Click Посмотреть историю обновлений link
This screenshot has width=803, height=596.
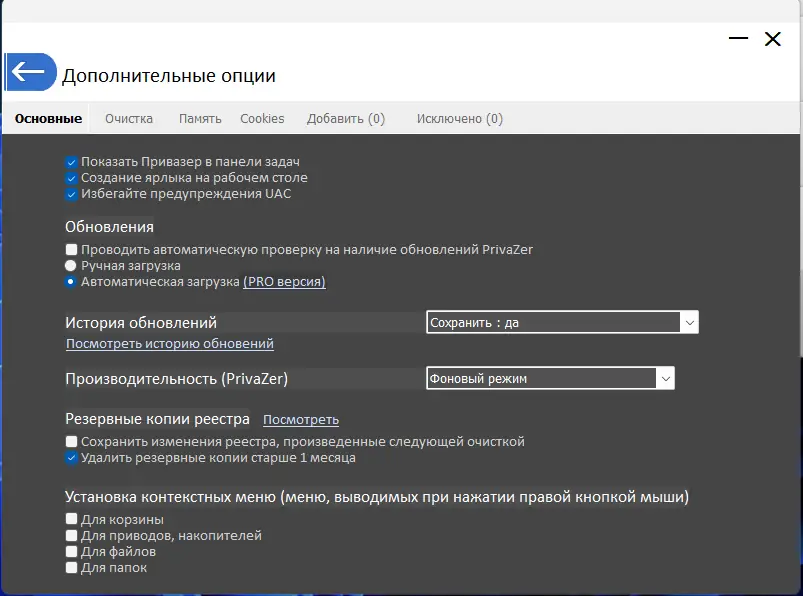[x=170, y=344]
